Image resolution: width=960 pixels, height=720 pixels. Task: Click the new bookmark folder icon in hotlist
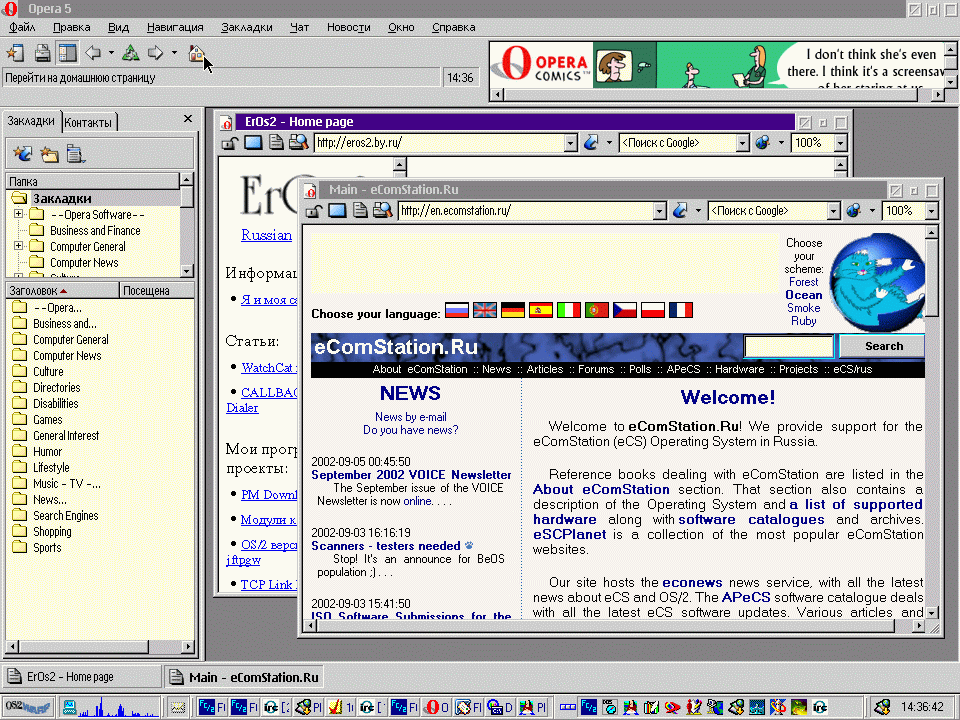pos(50,154)
